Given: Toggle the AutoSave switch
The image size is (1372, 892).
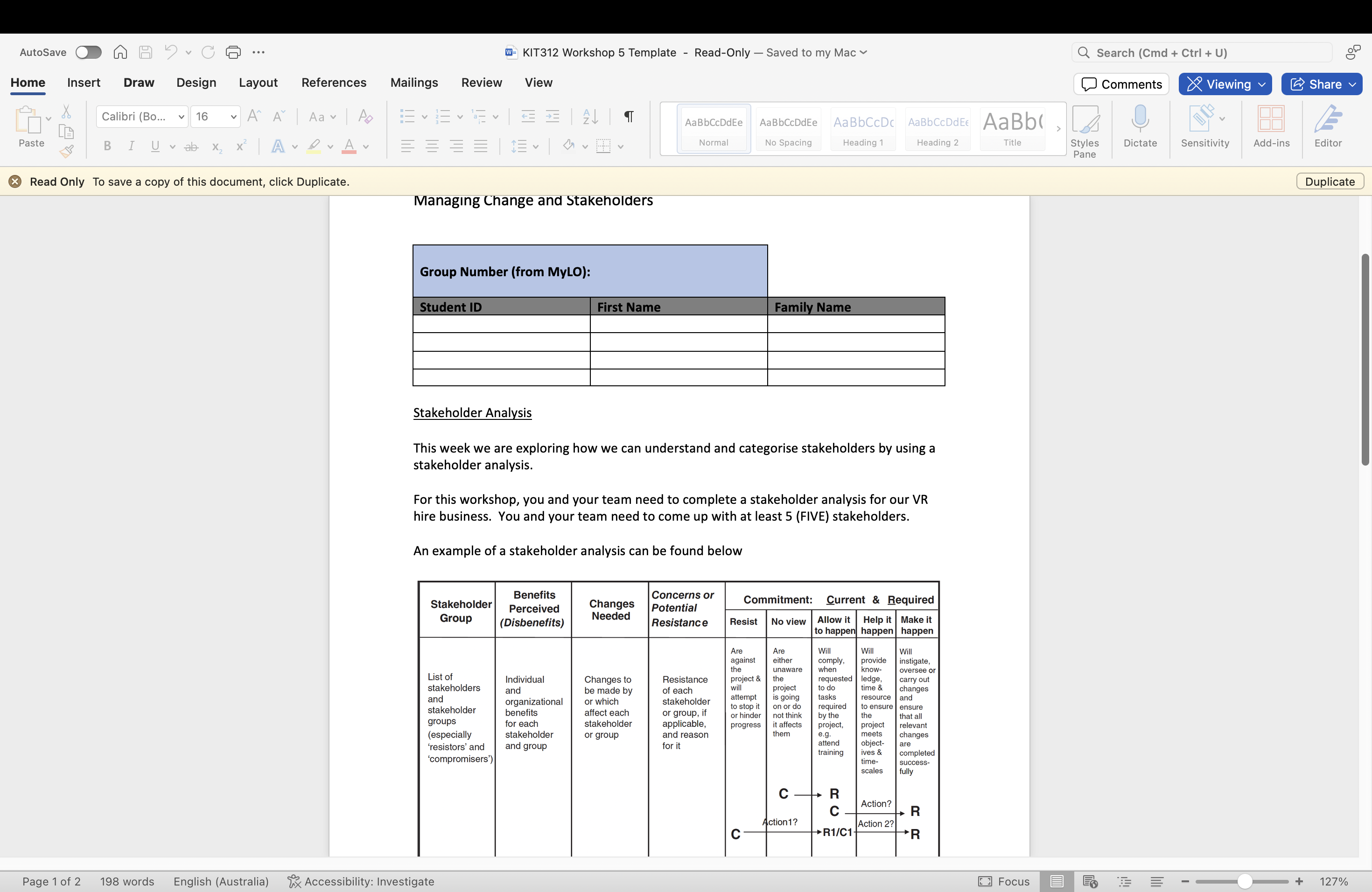Looking at the screenshot, I should point(88,52).
